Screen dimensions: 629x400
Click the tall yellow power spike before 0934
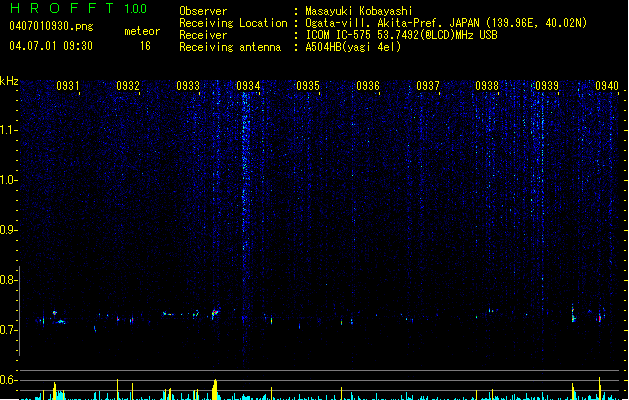coord(215,389)
